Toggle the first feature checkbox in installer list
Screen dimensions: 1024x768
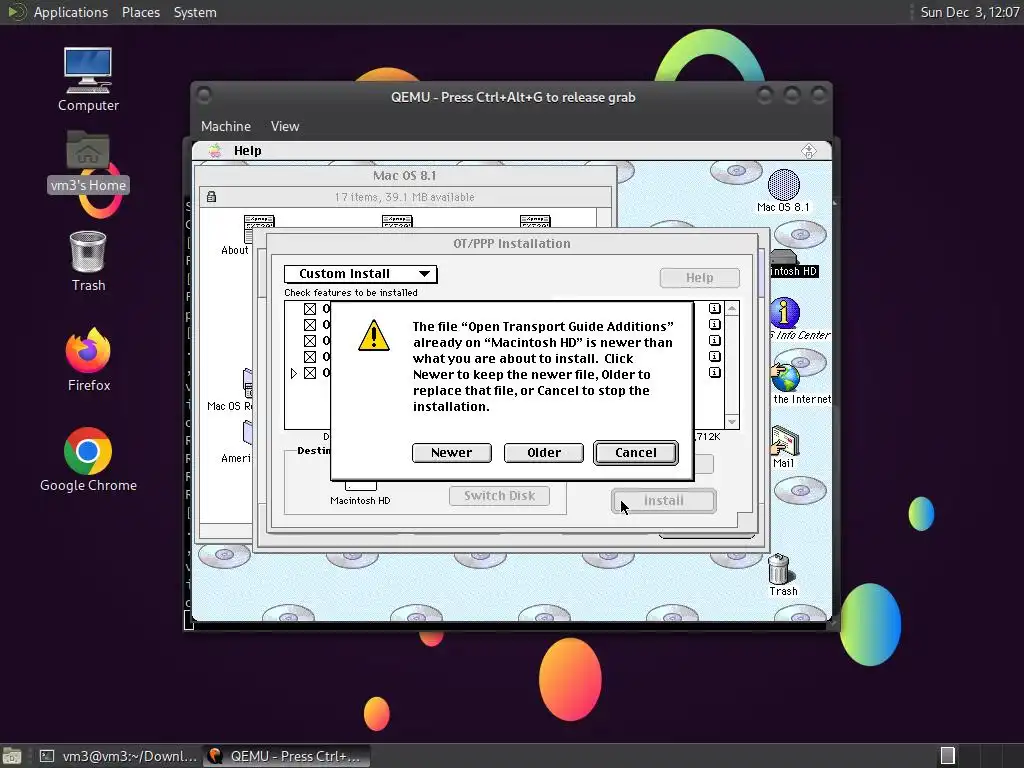point(310,308)
